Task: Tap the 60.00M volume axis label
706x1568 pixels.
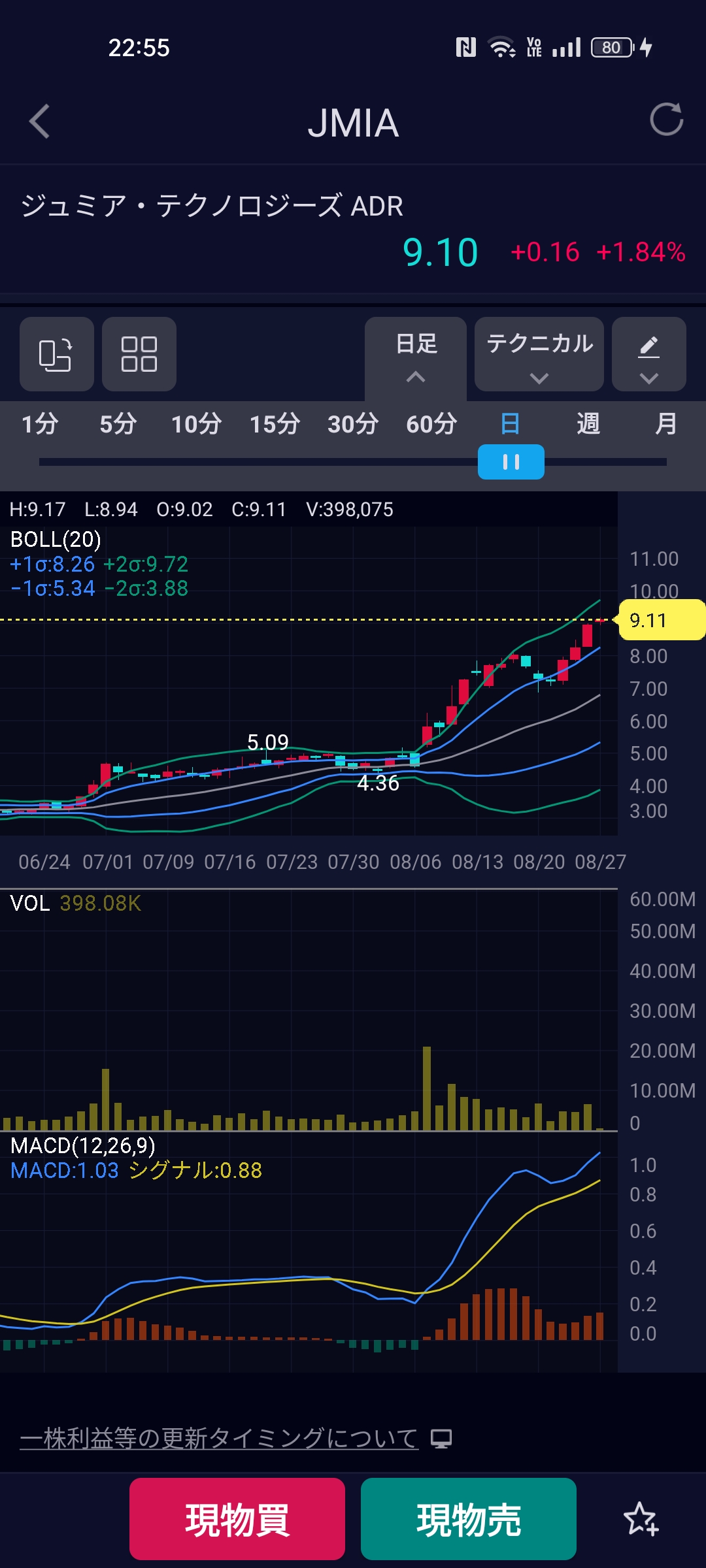Action: [663, 899]
